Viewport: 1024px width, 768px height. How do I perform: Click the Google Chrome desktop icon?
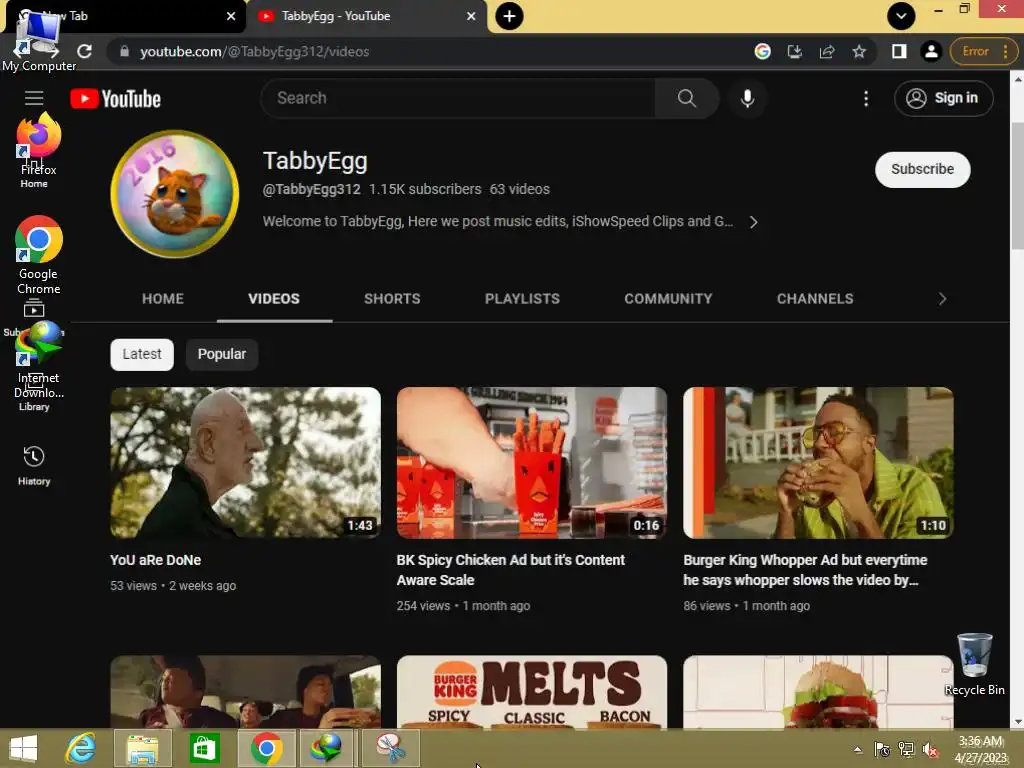click(39, 255)
